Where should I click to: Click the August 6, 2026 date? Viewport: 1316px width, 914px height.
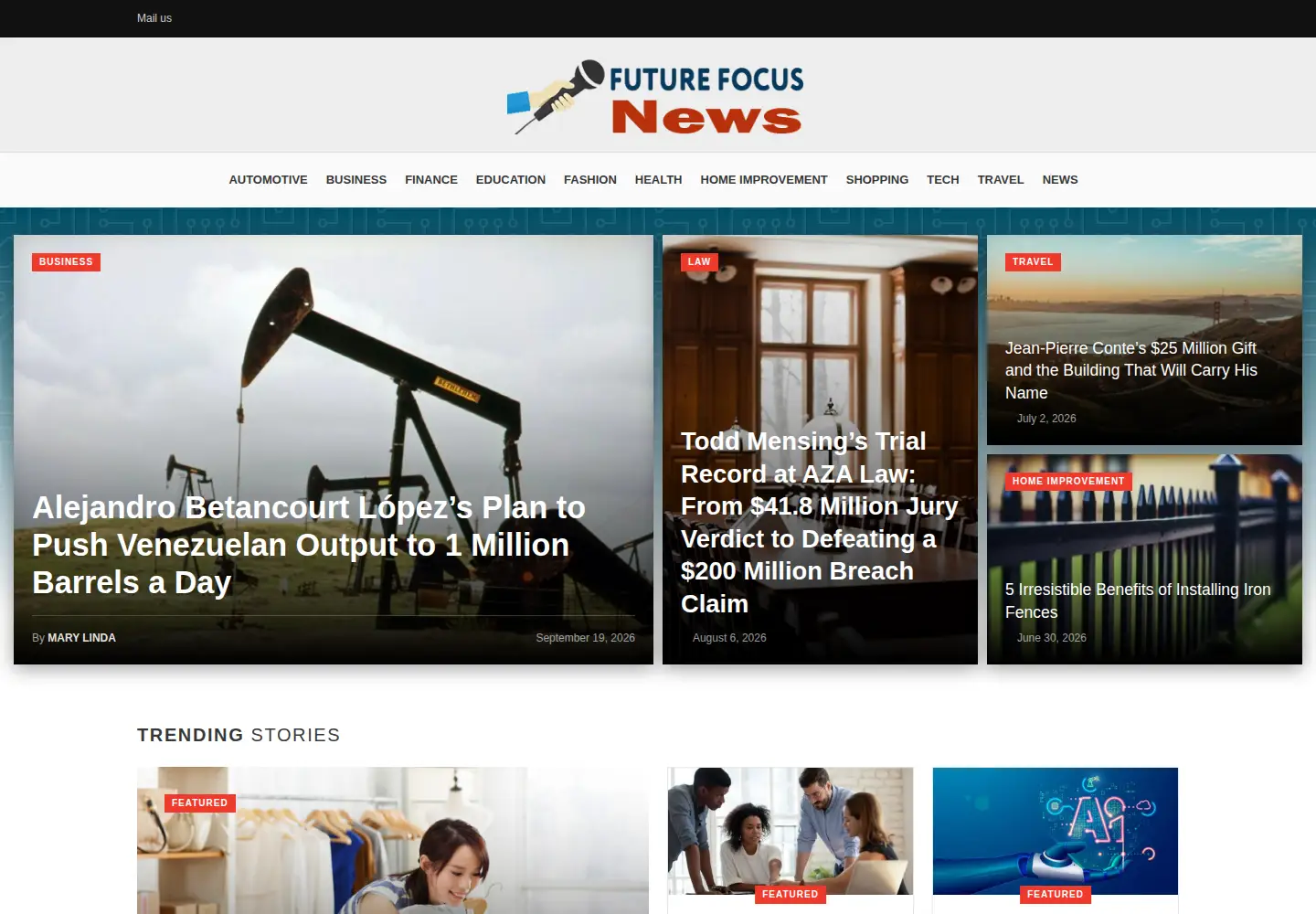(729, 638)
